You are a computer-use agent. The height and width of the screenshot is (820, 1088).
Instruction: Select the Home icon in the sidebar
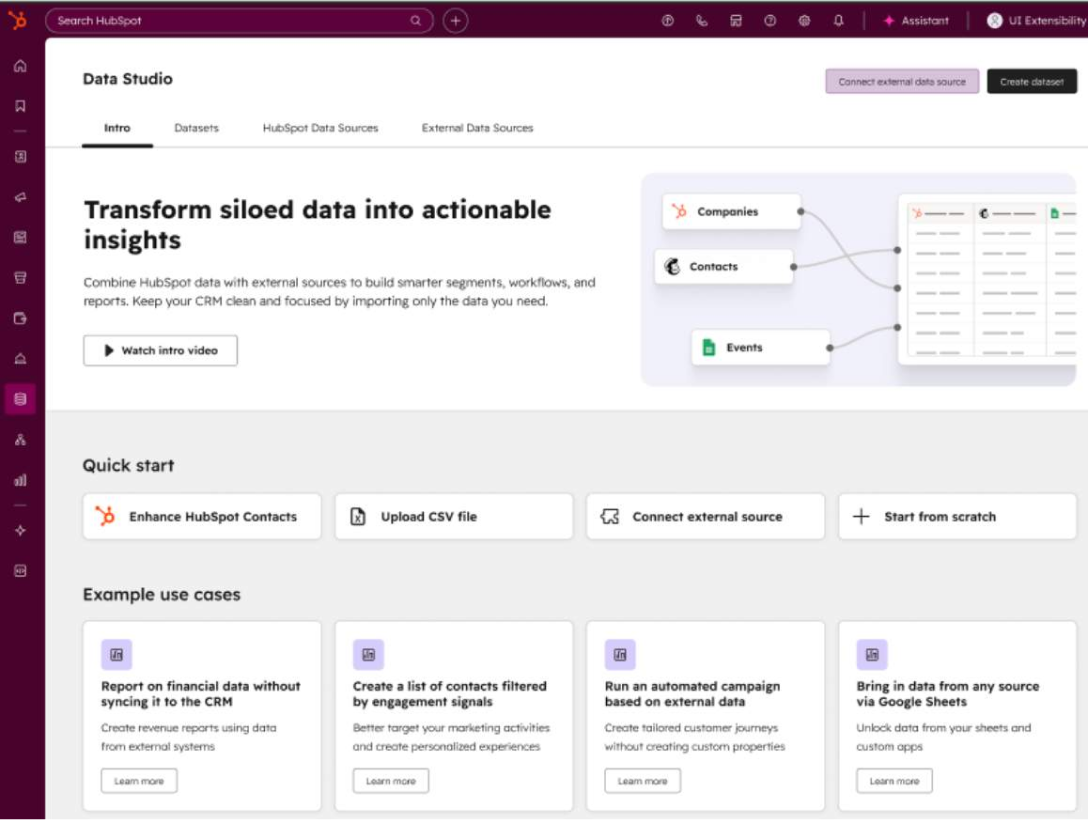coord(19,65)
